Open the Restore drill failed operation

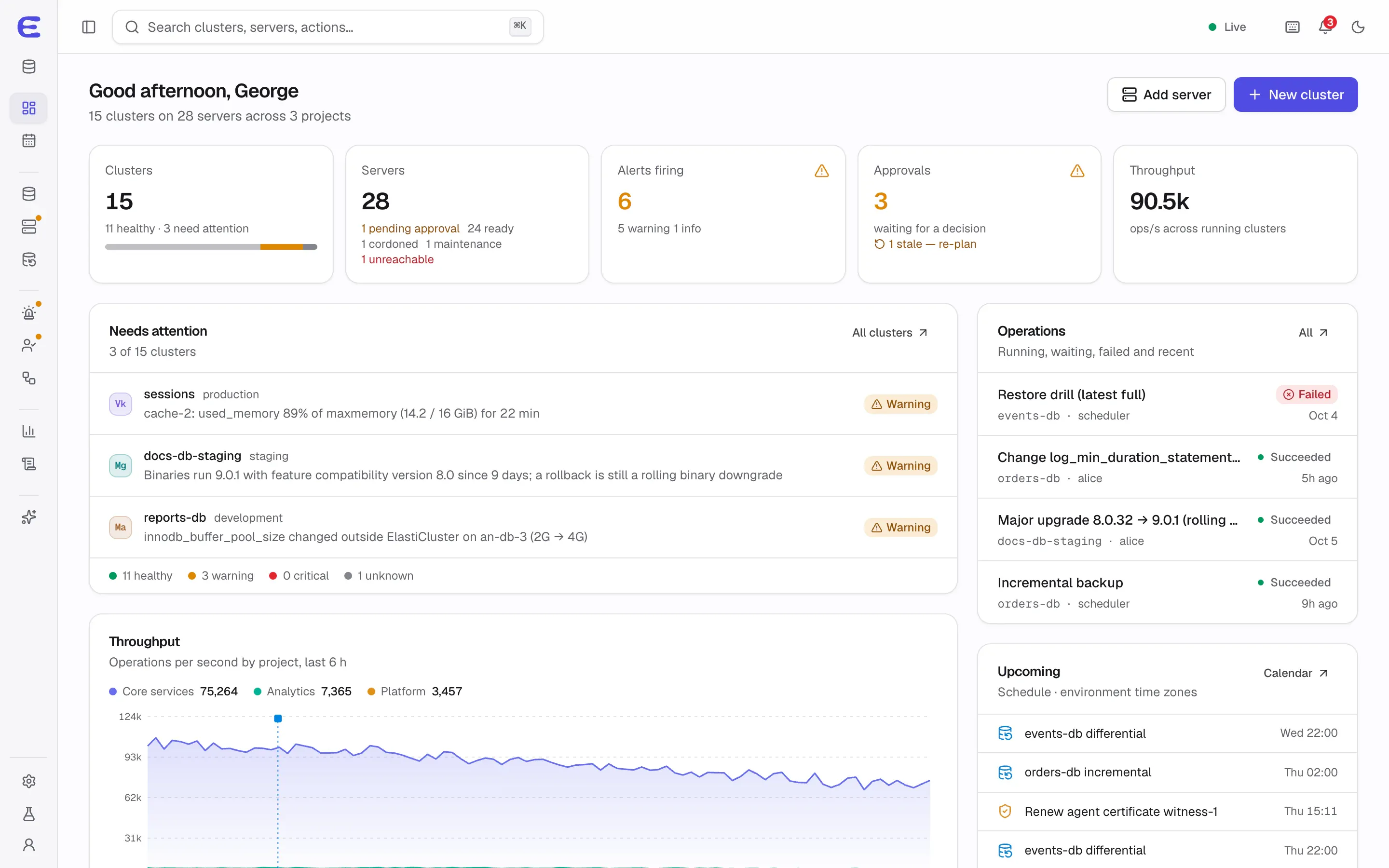click(1168, 405)
